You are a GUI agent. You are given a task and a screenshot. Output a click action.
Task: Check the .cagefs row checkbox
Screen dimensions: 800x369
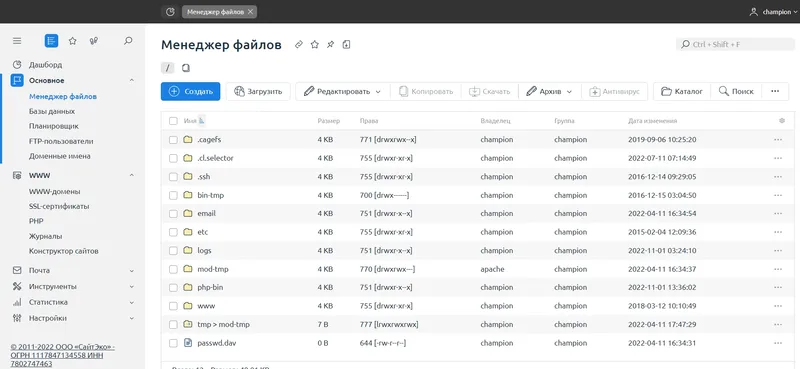(x=173, y=139)
